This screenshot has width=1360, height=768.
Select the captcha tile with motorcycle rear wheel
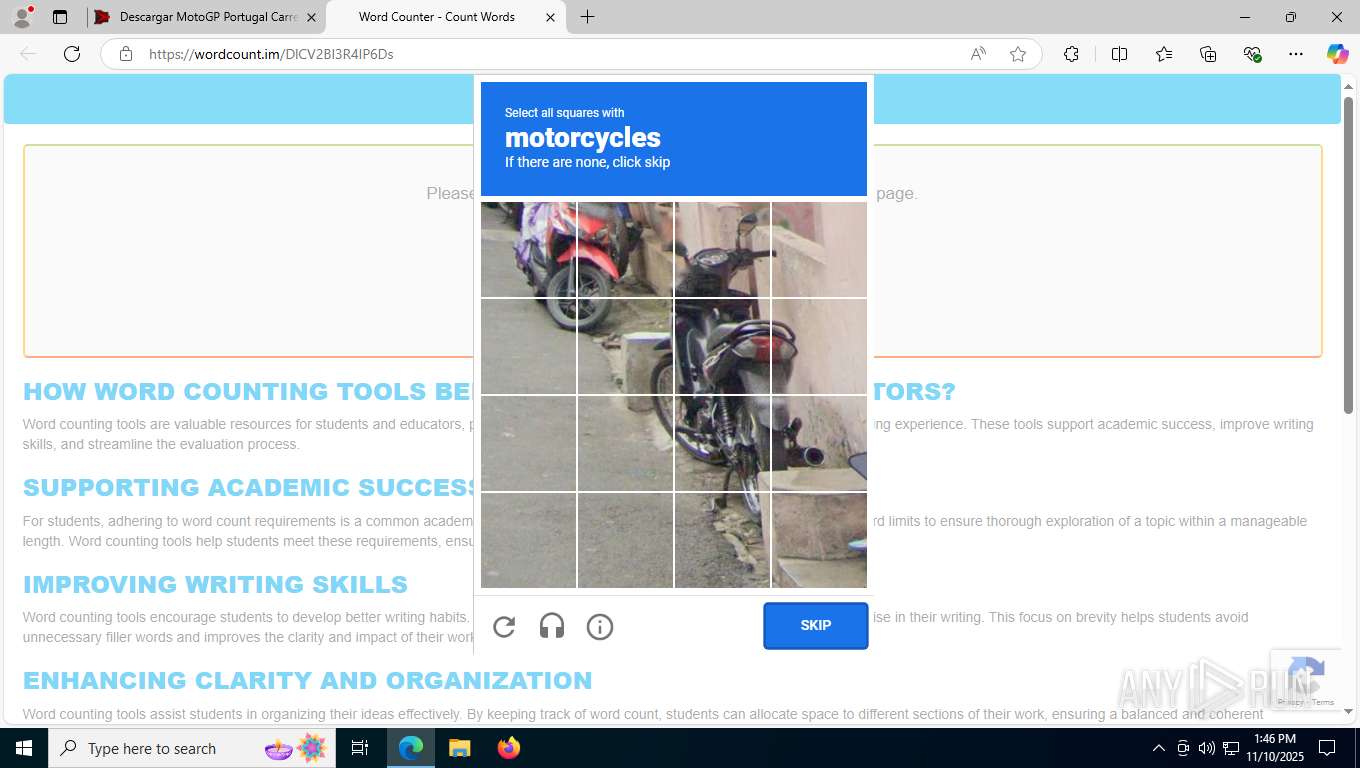722,443
